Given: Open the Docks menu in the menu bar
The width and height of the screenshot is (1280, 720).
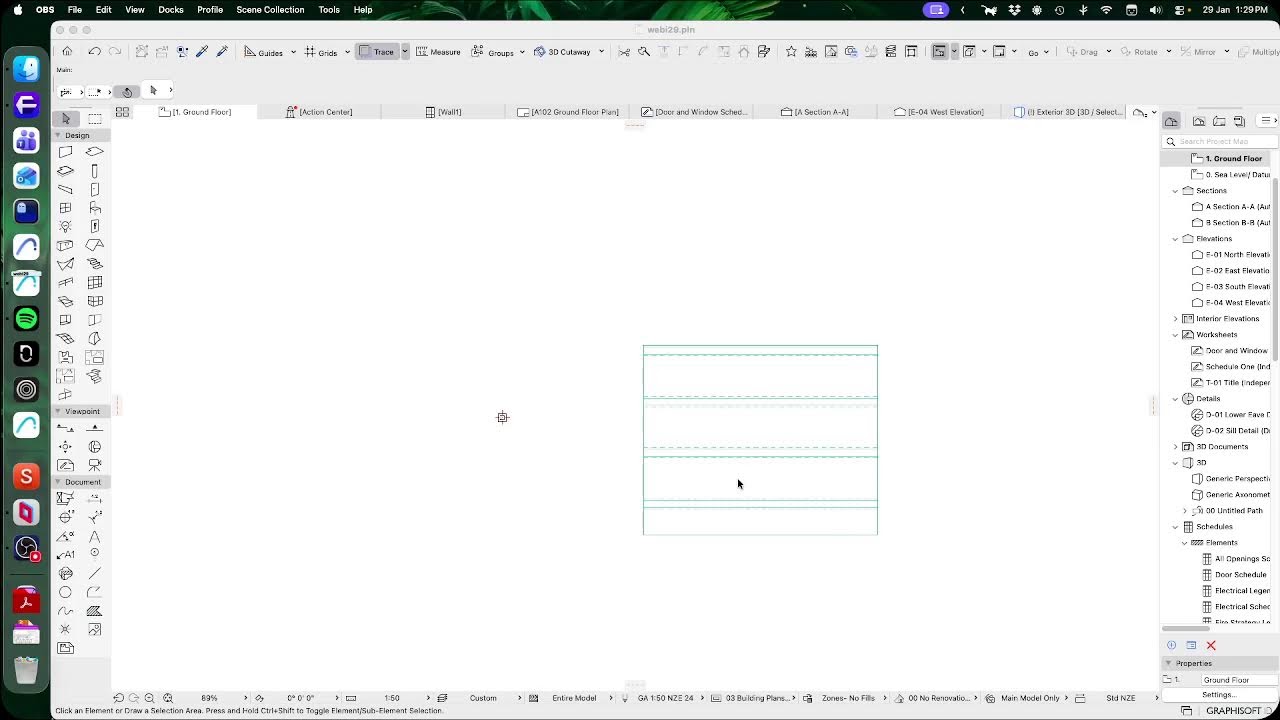Looking at the screenshot, I should (171, 10).
